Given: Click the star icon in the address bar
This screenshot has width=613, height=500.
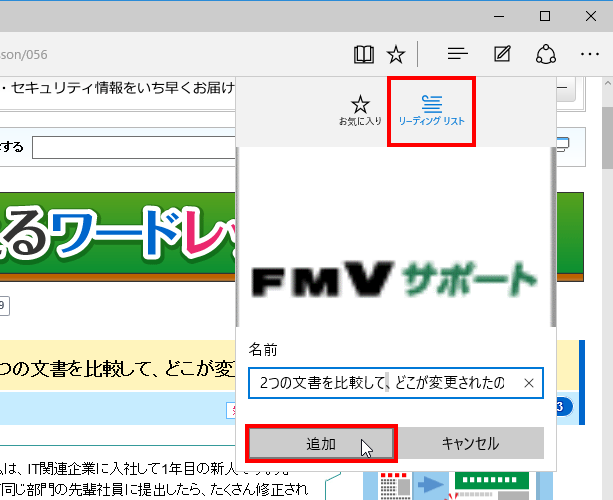Looking at the screenshot, I should (396, 54).
